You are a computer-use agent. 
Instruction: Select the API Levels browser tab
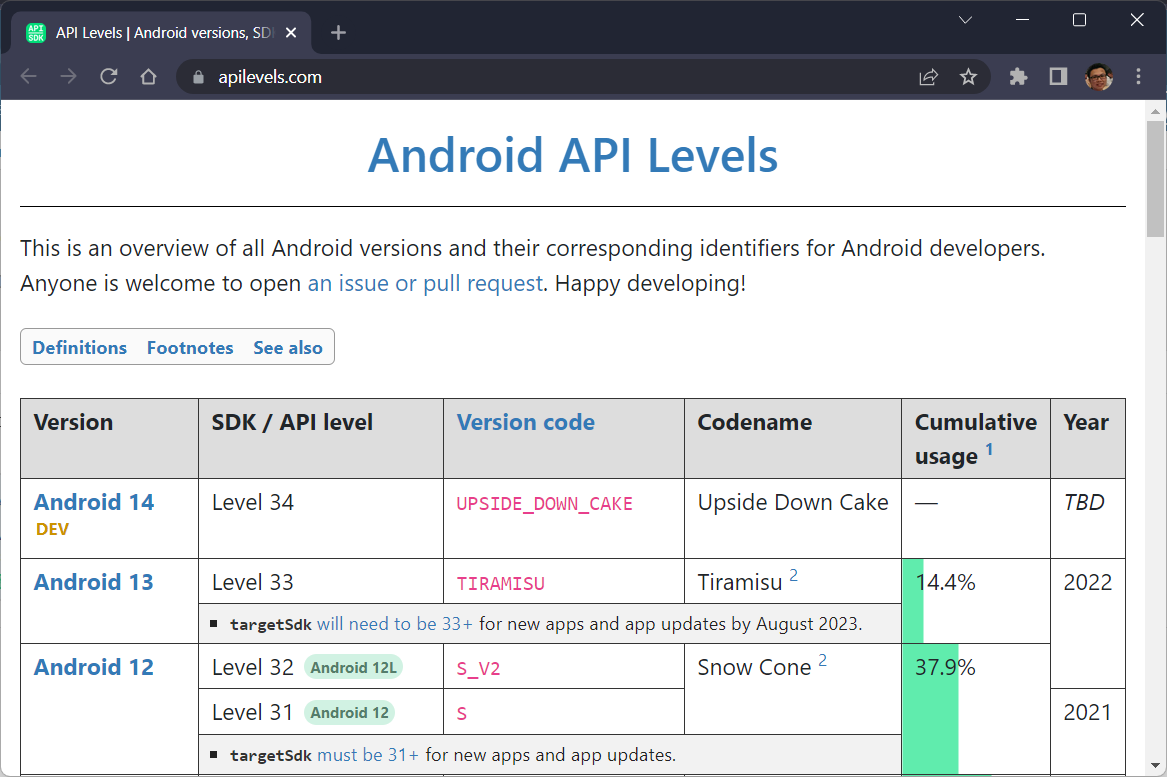click(162, 33)
